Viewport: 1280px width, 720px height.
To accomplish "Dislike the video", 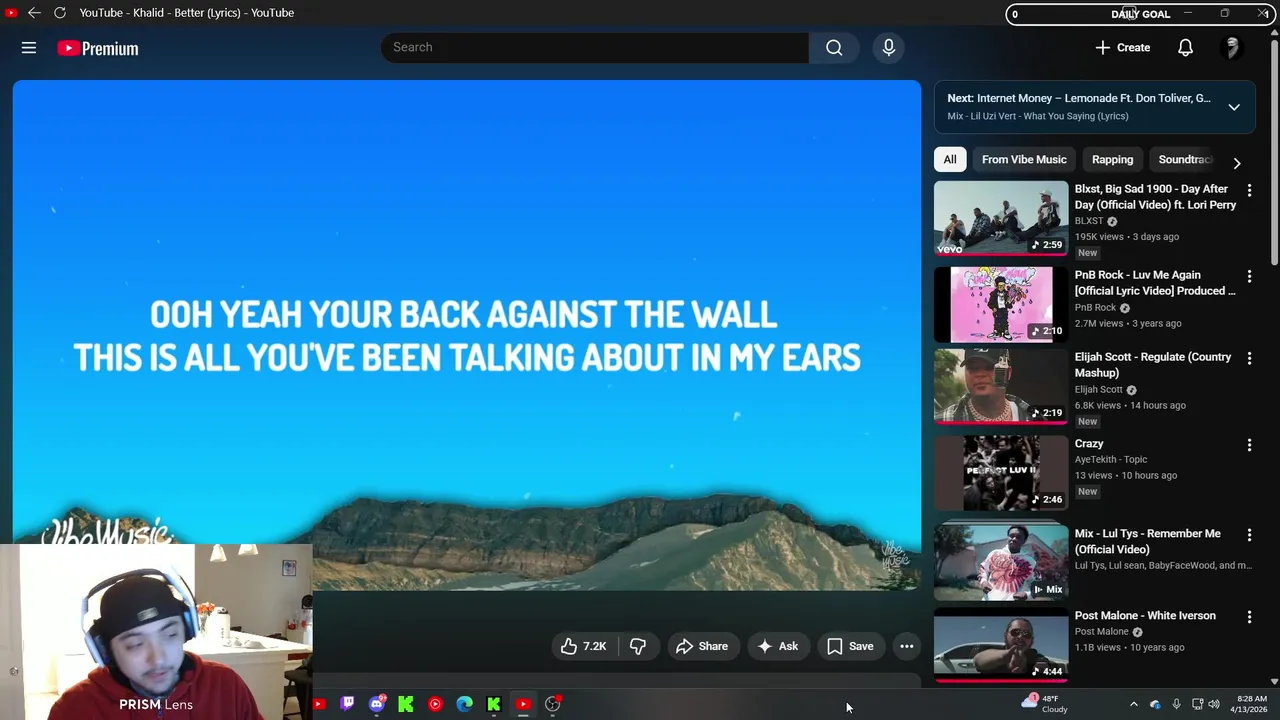I will (638, 646).
